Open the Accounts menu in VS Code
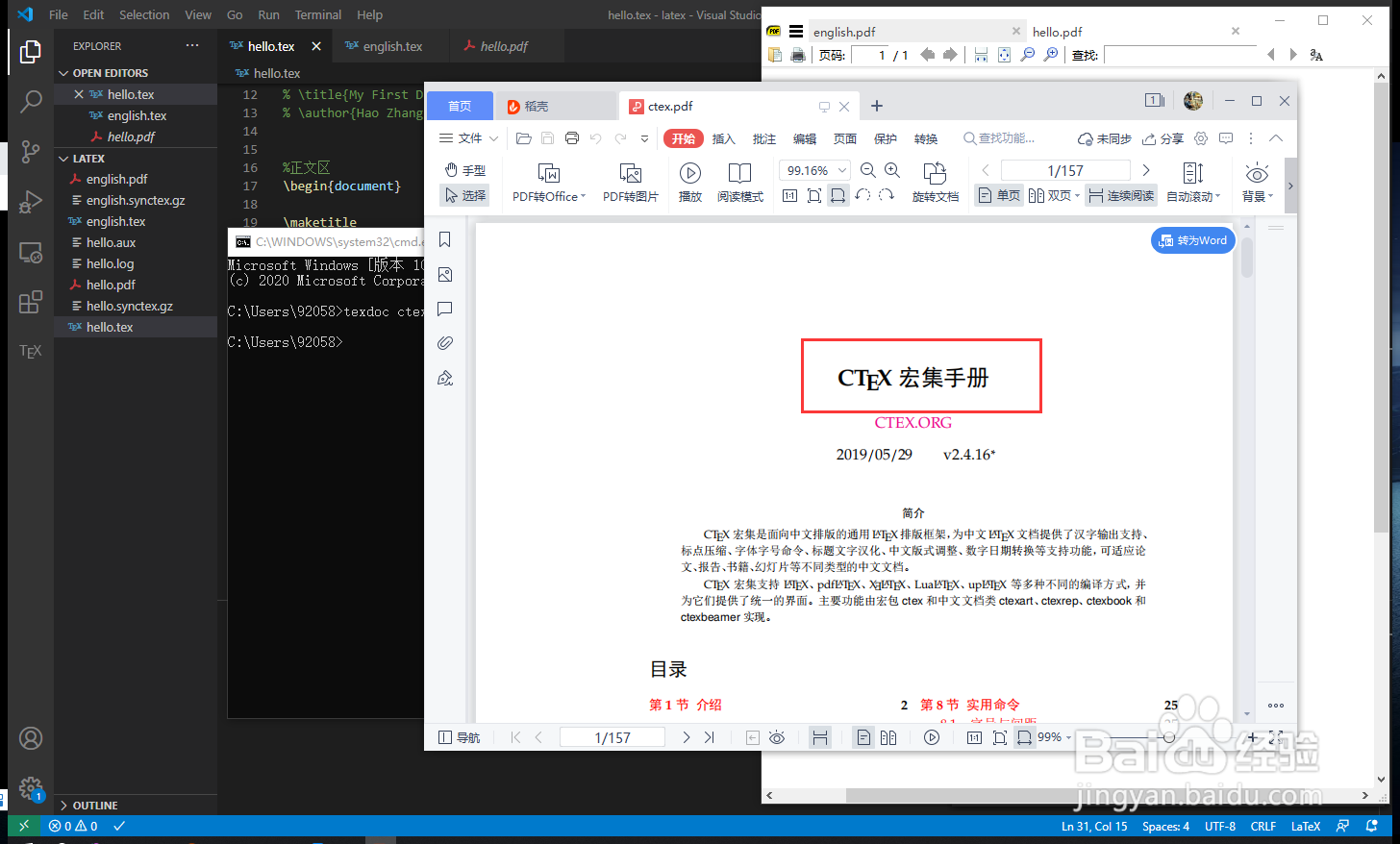The image size is (1400, 844). [x=31, y=738]
